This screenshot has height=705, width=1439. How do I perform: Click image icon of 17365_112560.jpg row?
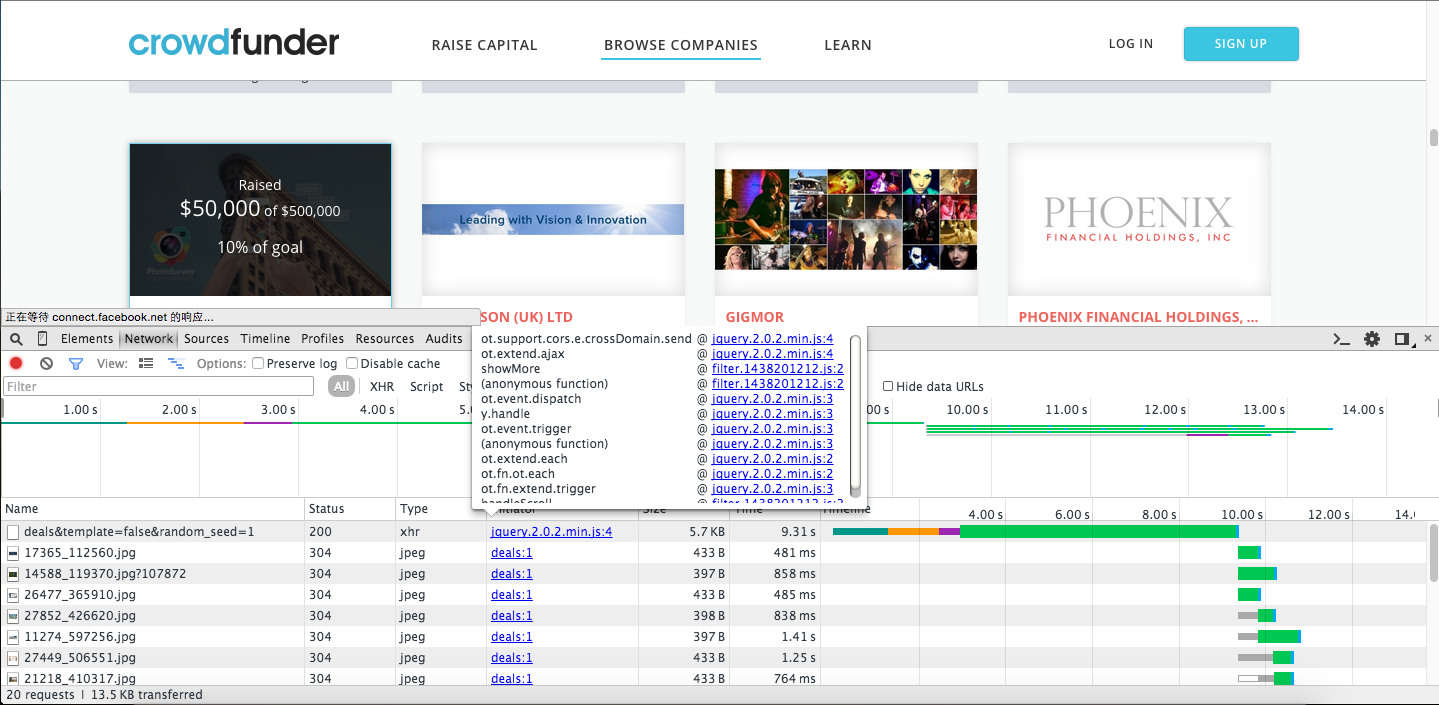[13, 553]
